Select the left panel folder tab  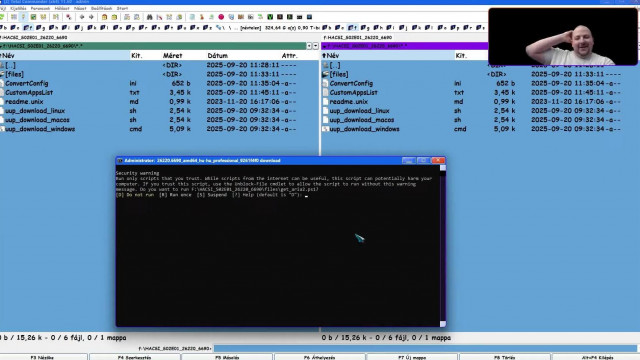tap(35, 37)
